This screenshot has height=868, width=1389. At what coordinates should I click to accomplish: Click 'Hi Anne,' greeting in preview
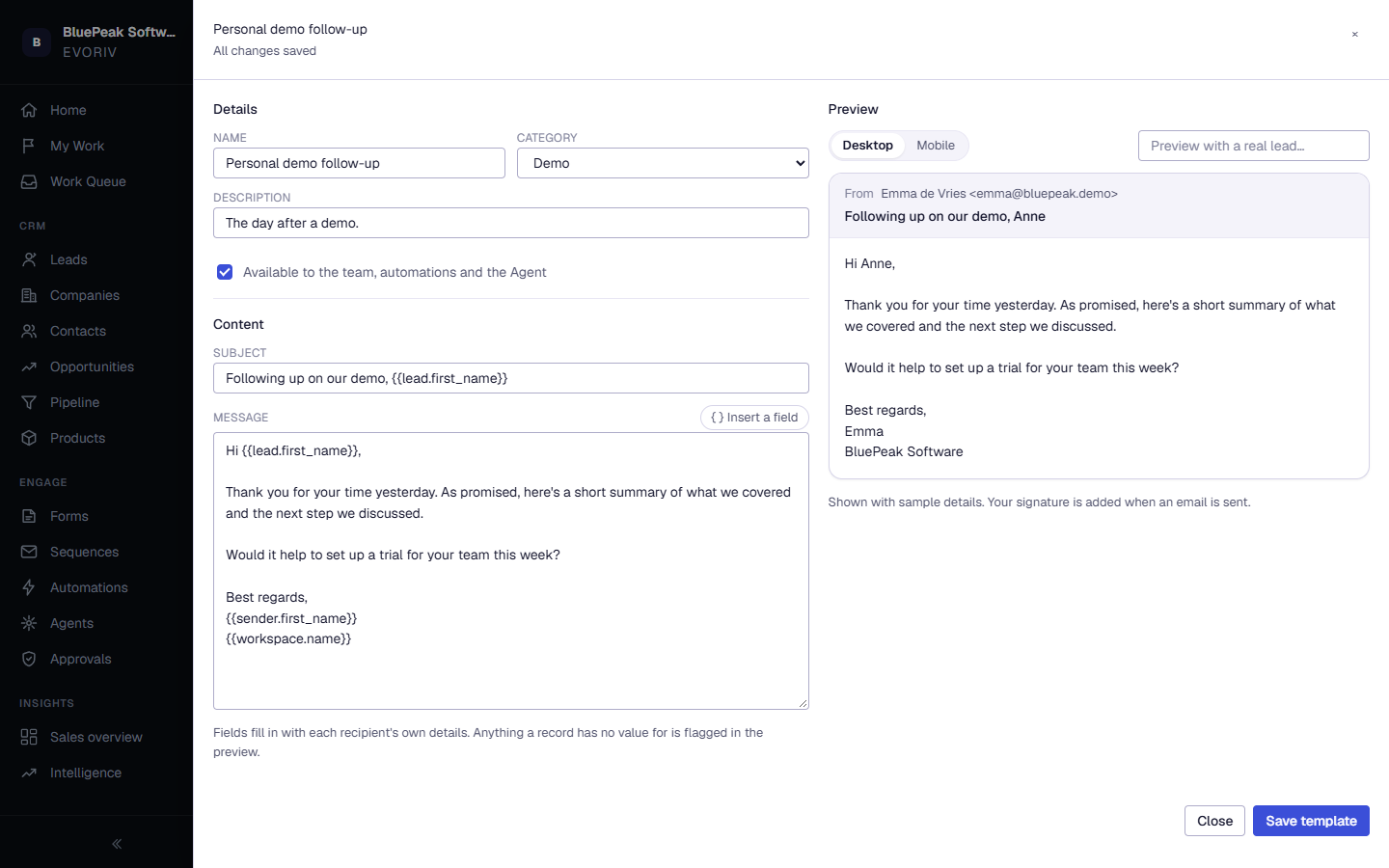[x=870, y=263]
